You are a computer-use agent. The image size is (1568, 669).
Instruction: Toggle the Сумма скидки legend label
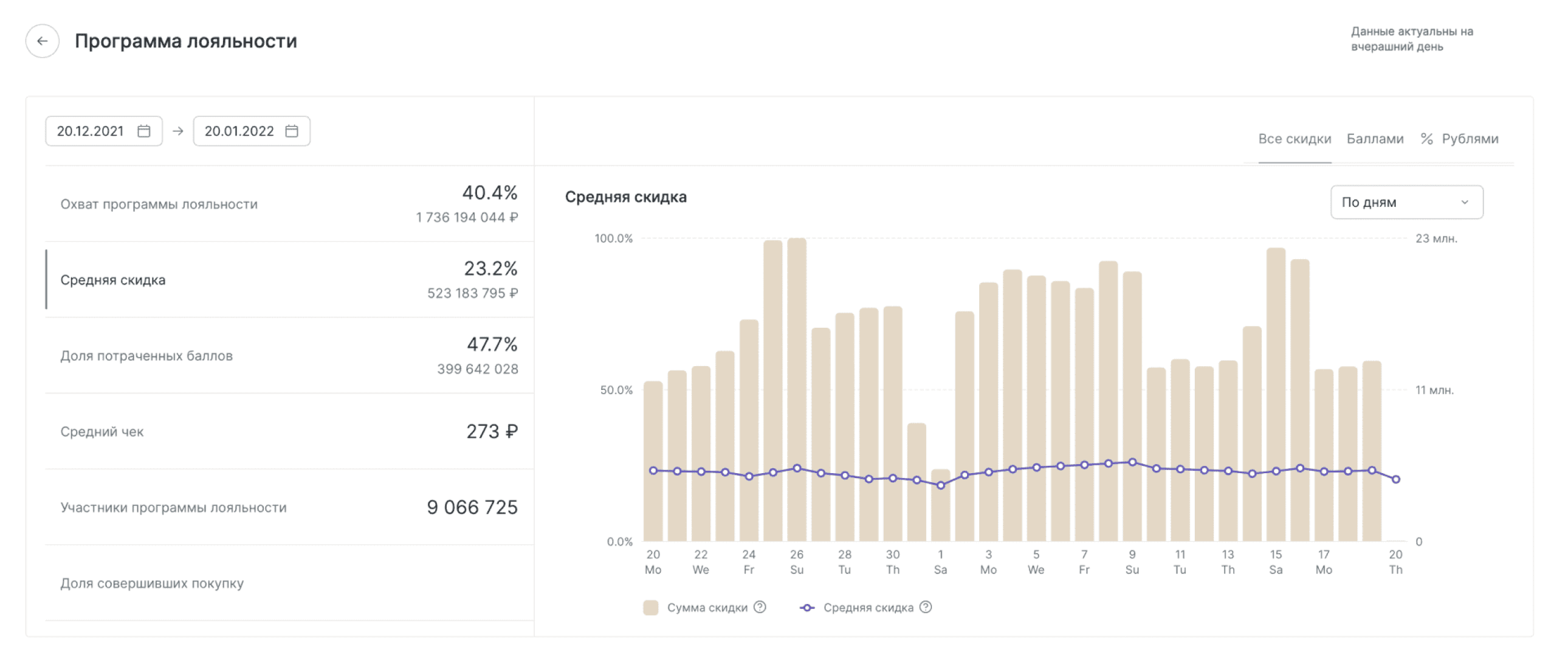[707, 608]
